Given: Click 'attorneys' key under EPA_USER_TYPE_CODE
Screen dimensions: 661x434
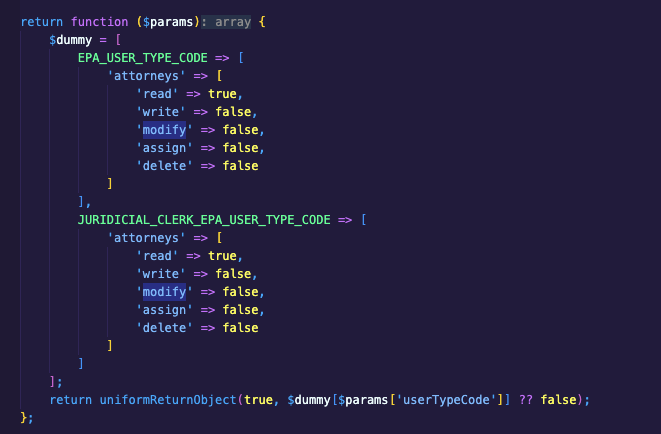Looking at the screenshot, I should [147, 75].
